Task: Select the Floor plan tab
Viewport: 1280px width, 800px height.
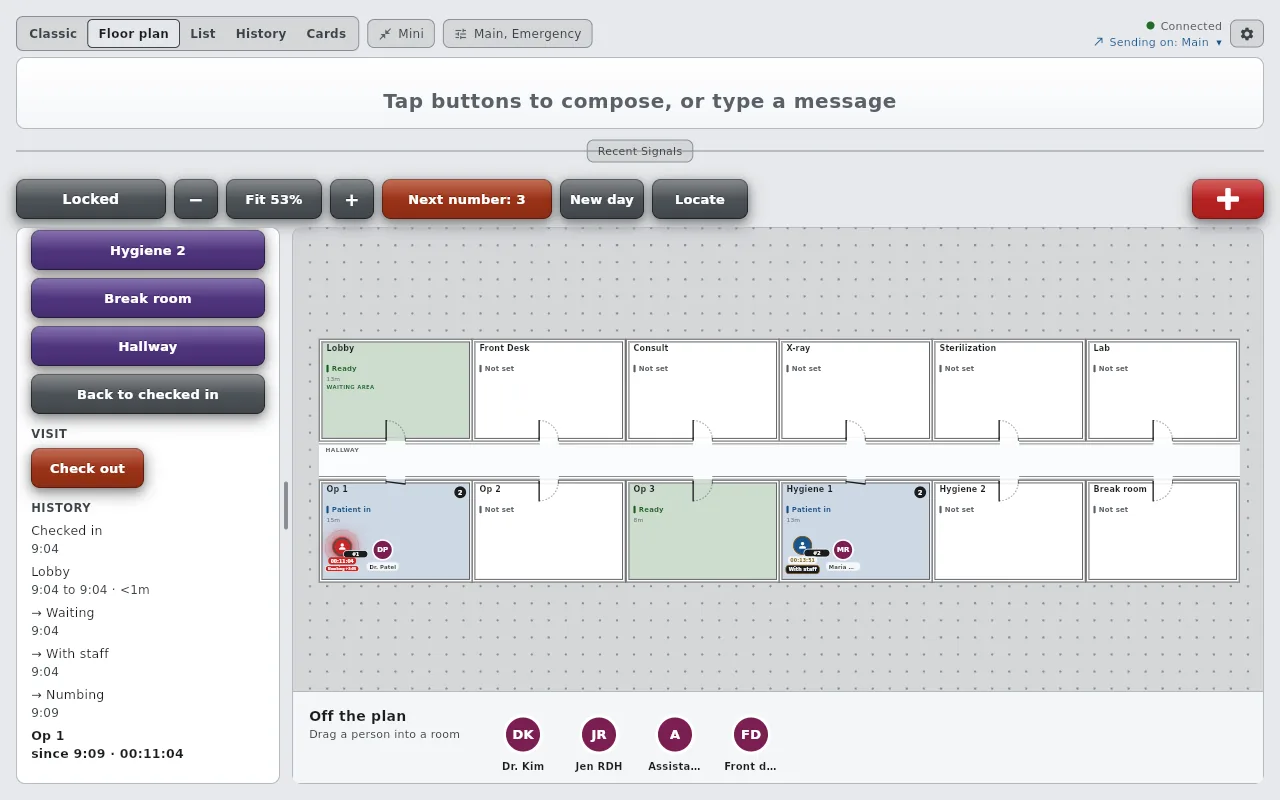Action: [x=134, y=33]
